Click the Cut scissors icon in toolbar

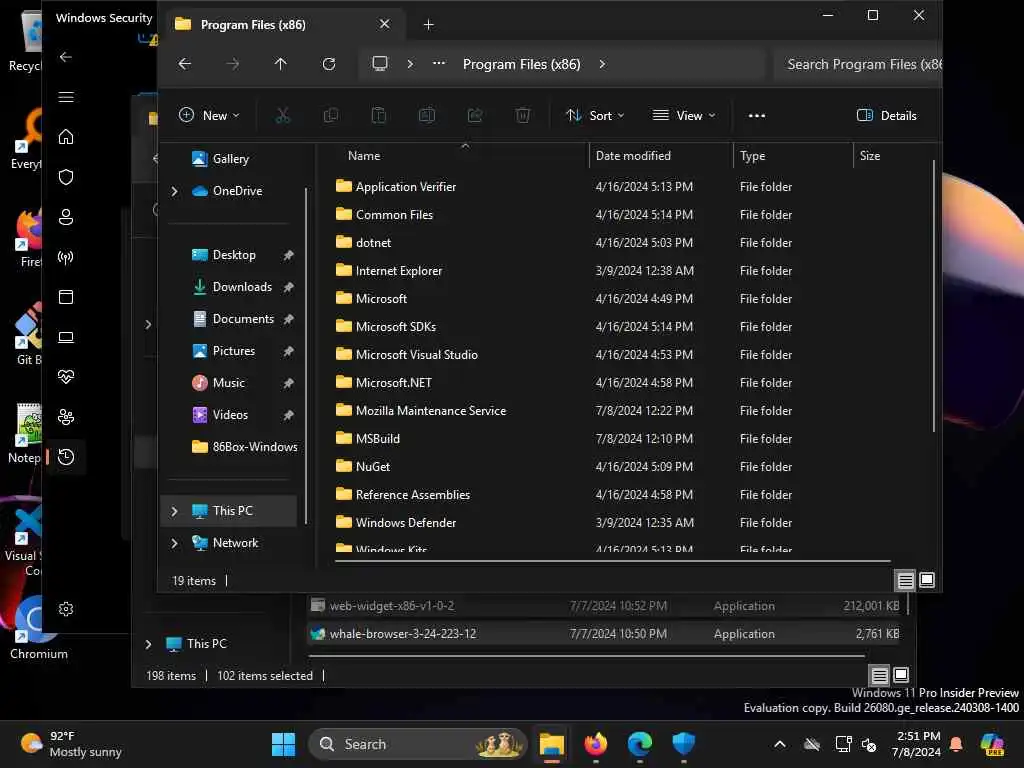282,116
